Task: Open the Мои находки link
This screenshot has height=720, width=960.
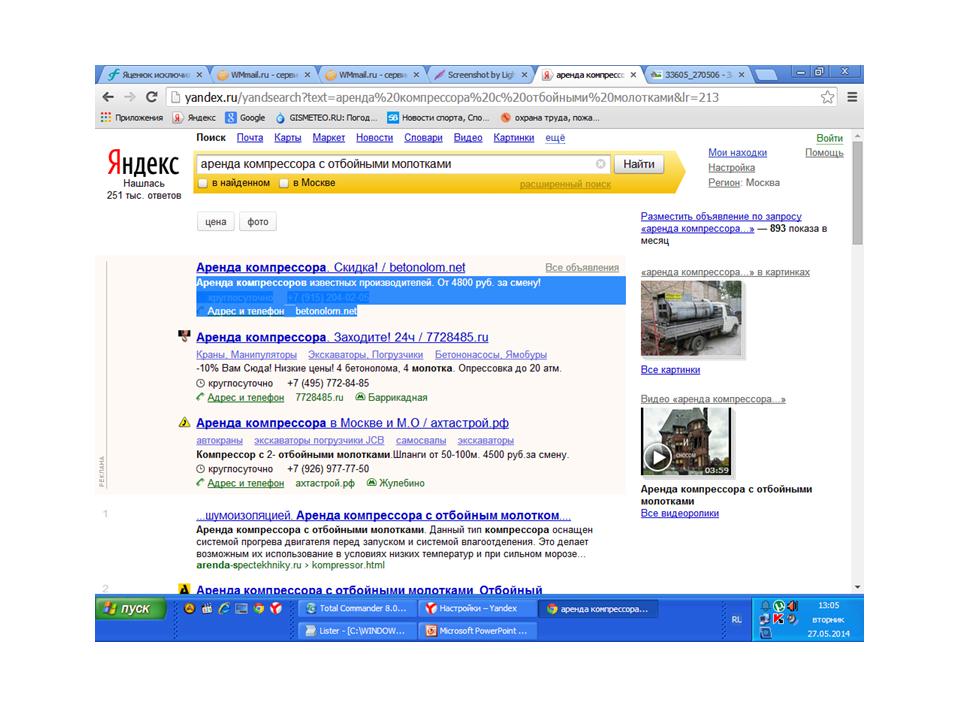Action: [737, 152]
